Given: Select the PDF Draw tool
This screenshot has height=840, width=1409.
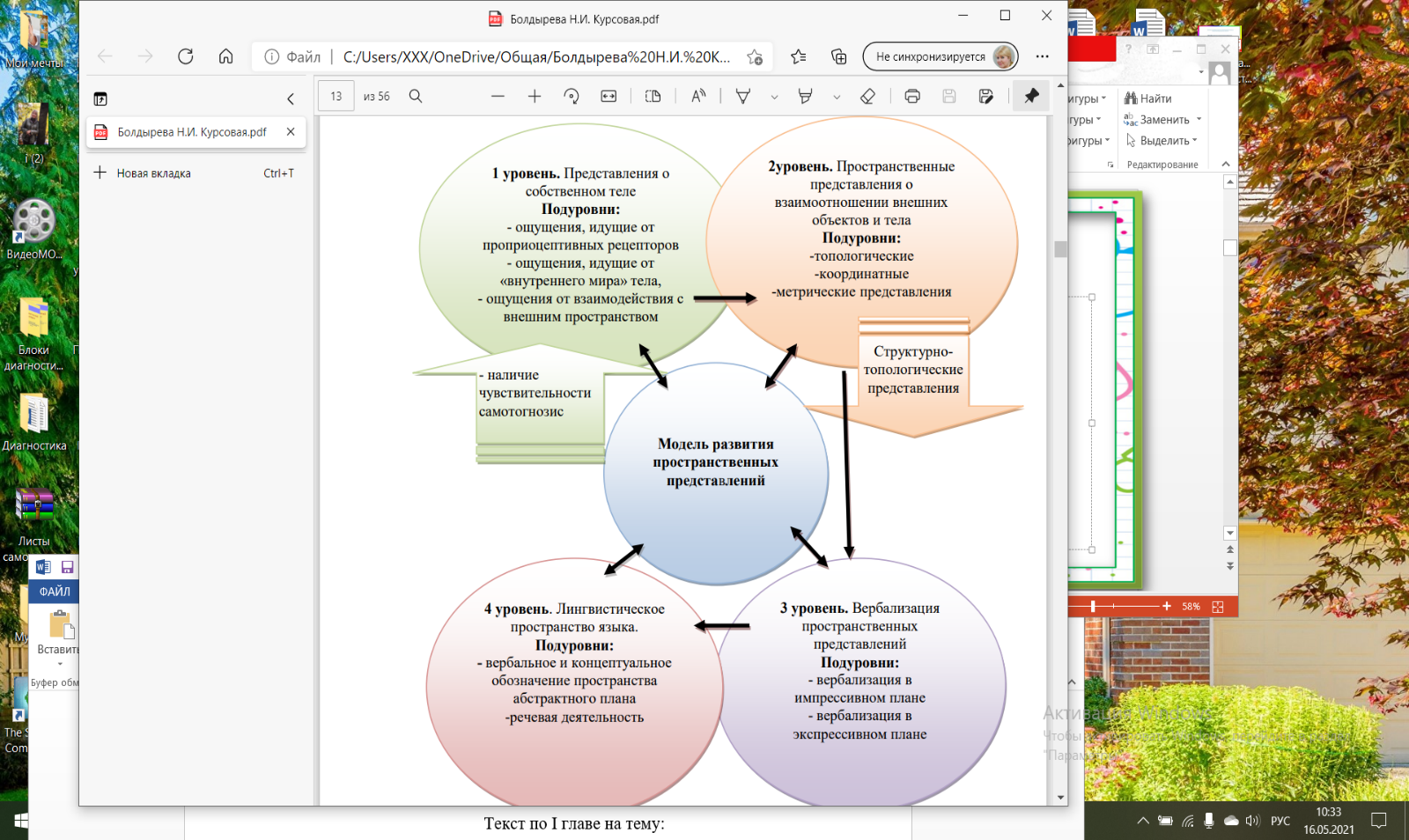Looking at the screenshot, I should [743, 96].
